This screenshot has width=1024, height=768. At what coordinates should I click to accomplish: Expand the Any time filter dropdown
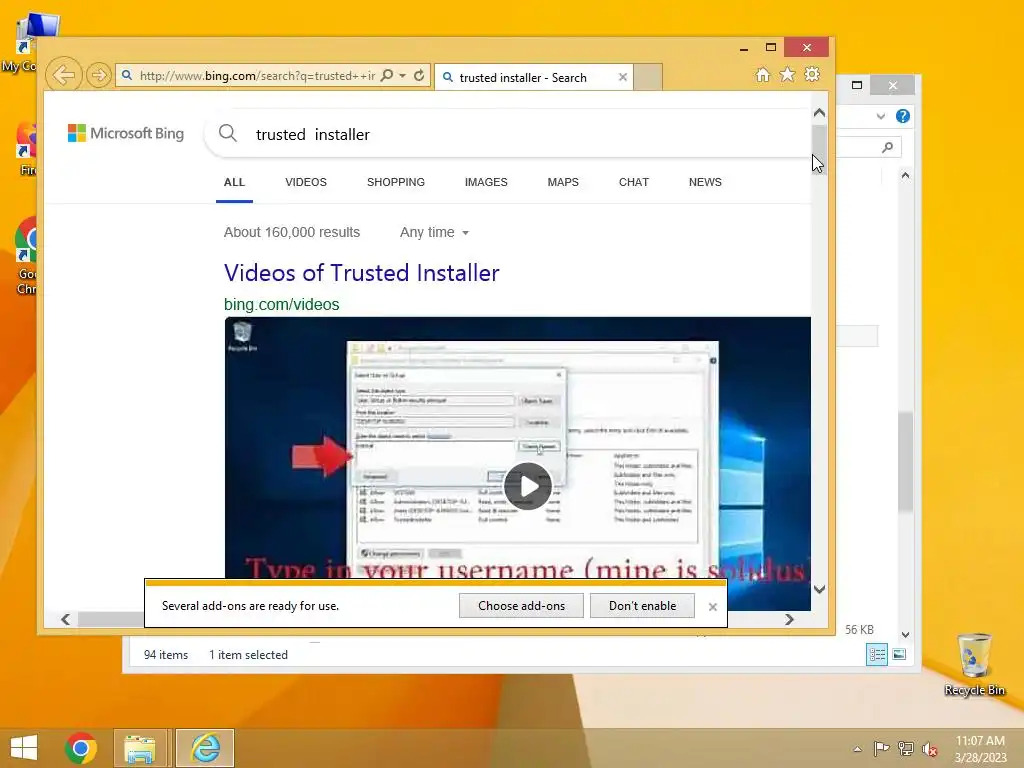click(x=434, y=232)
